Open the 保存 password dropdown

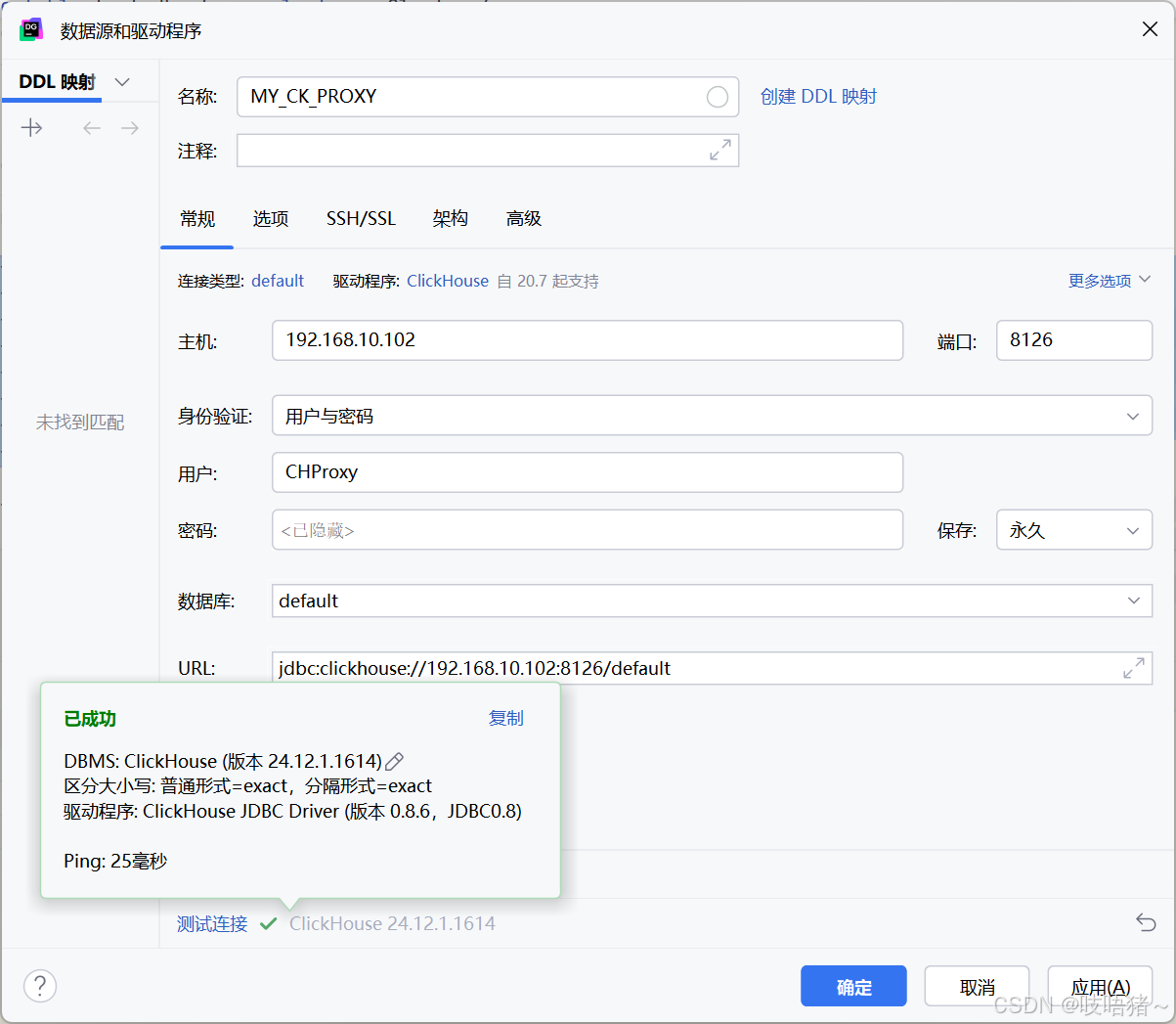pos(1074,530)
